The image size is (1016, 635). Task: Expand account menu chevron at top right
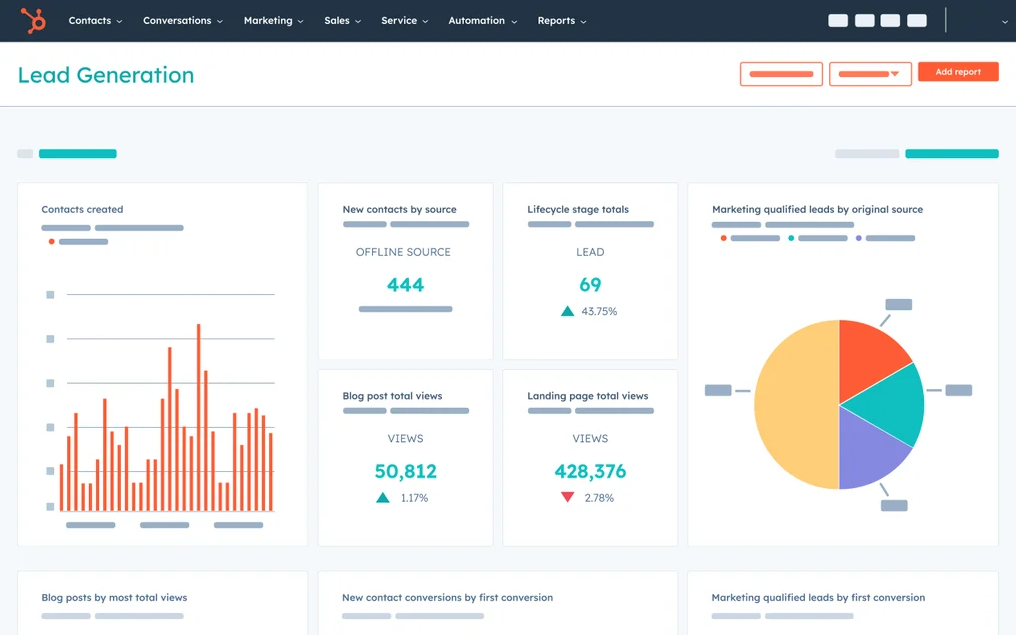1004,21
